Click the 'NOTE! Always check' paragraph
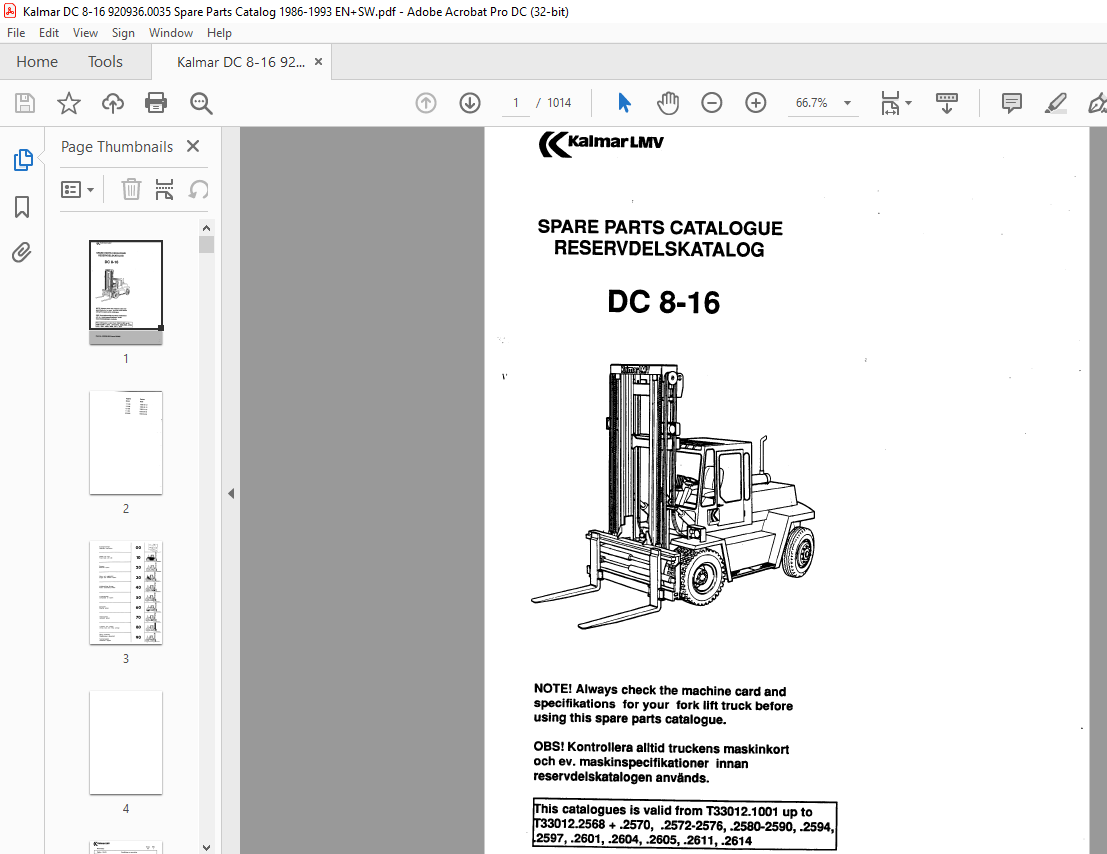1107x854 pixels. pos(663,704)
